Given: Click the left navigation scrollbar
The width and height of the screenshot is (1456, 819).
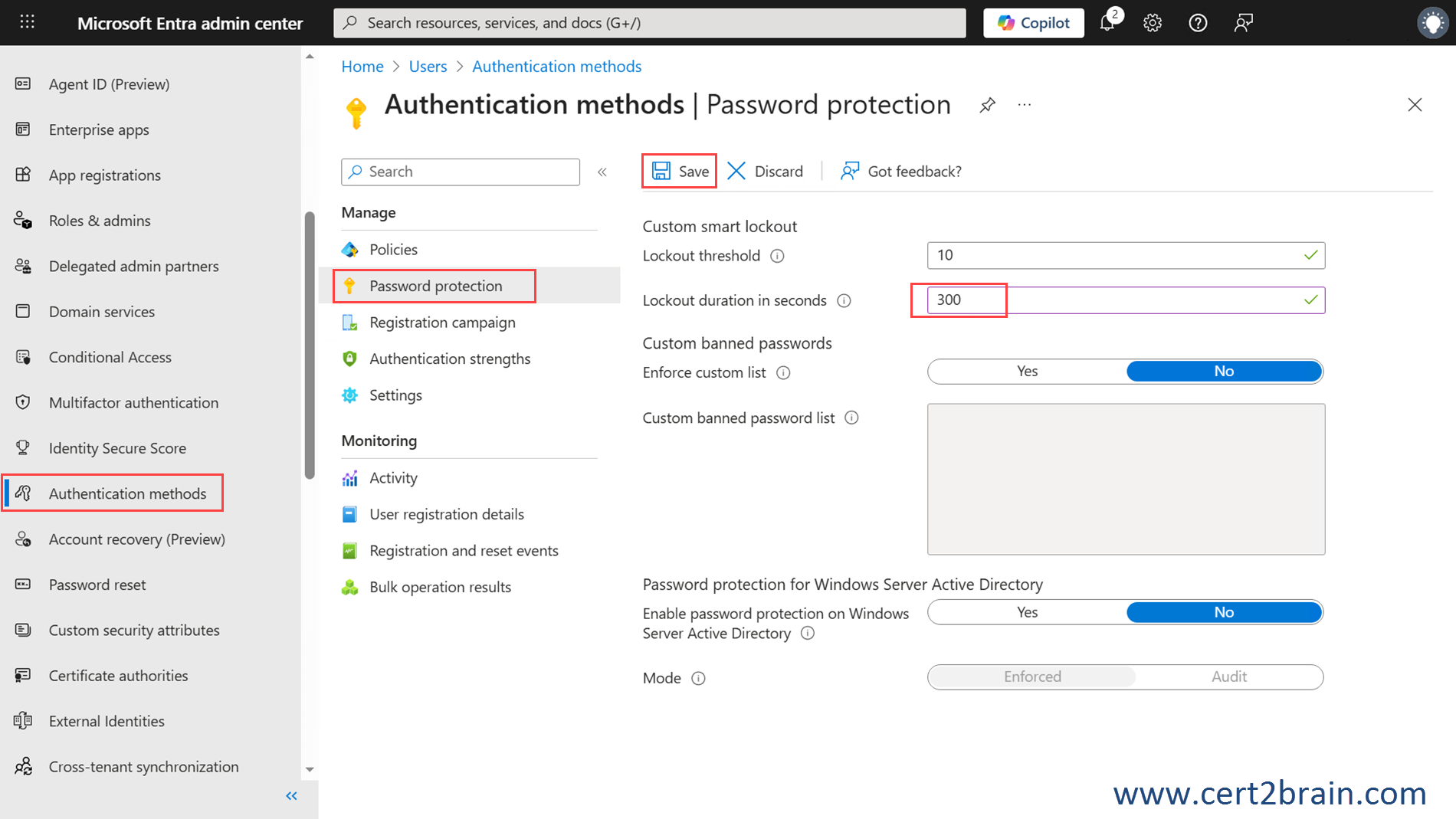Looking at the screenshot, I should pos(310,345).
